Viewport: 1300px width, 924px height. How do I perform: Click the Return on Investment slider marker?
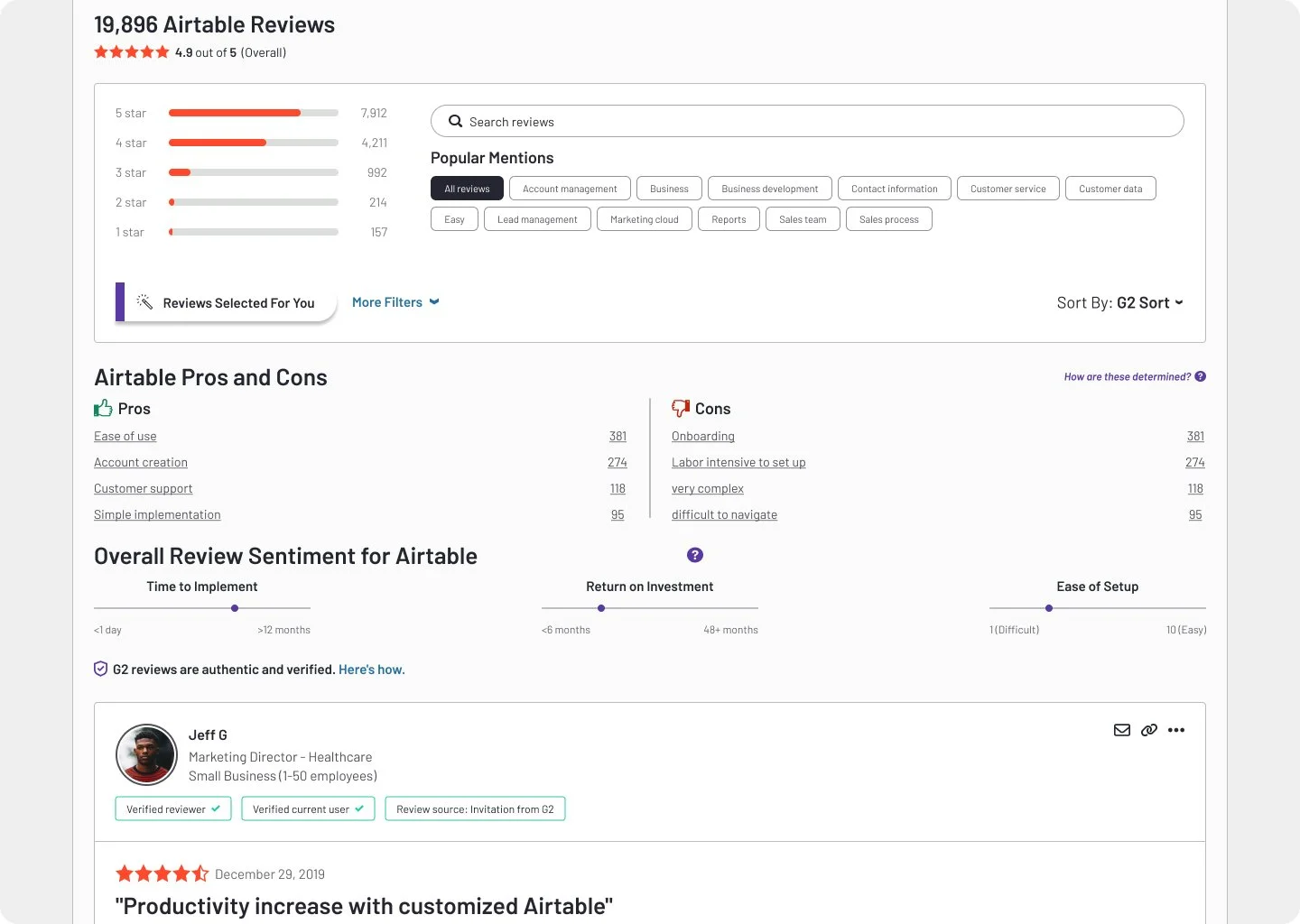pyautogui.click(x=601, y=608)
